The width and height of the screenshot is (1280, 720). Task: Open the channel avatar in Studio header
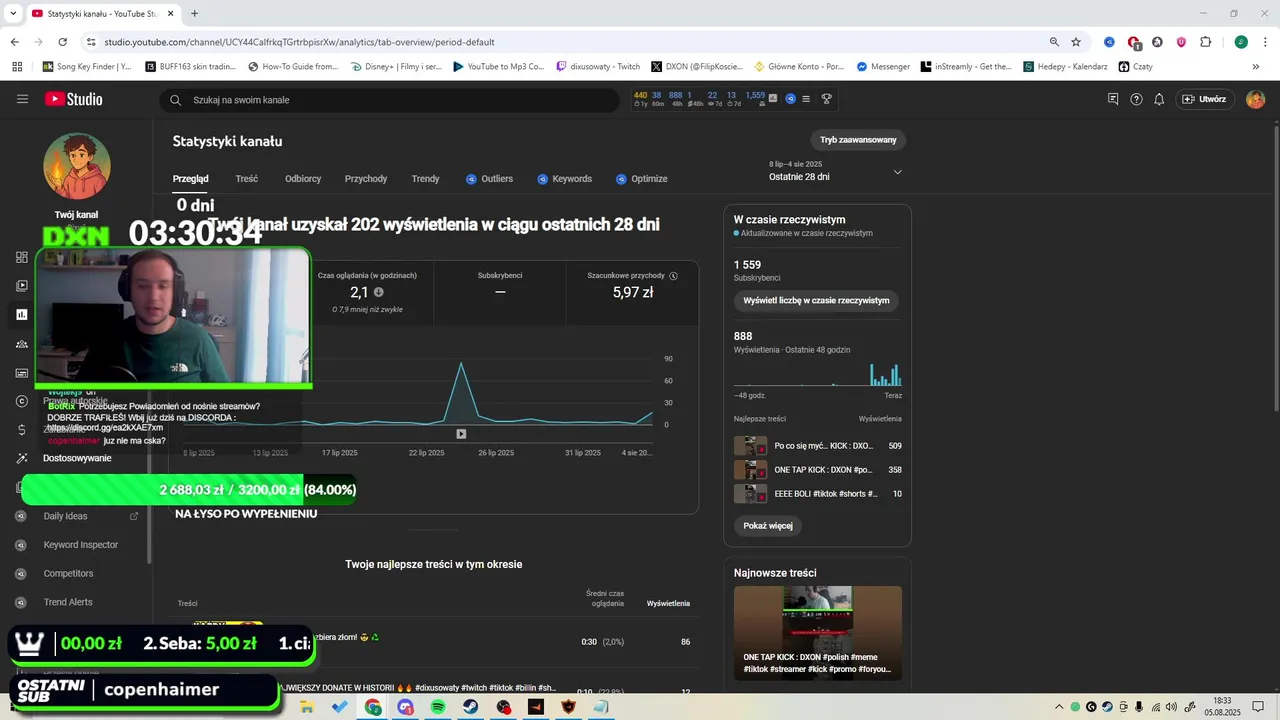pyautogui.click(x=1256, y=99)
